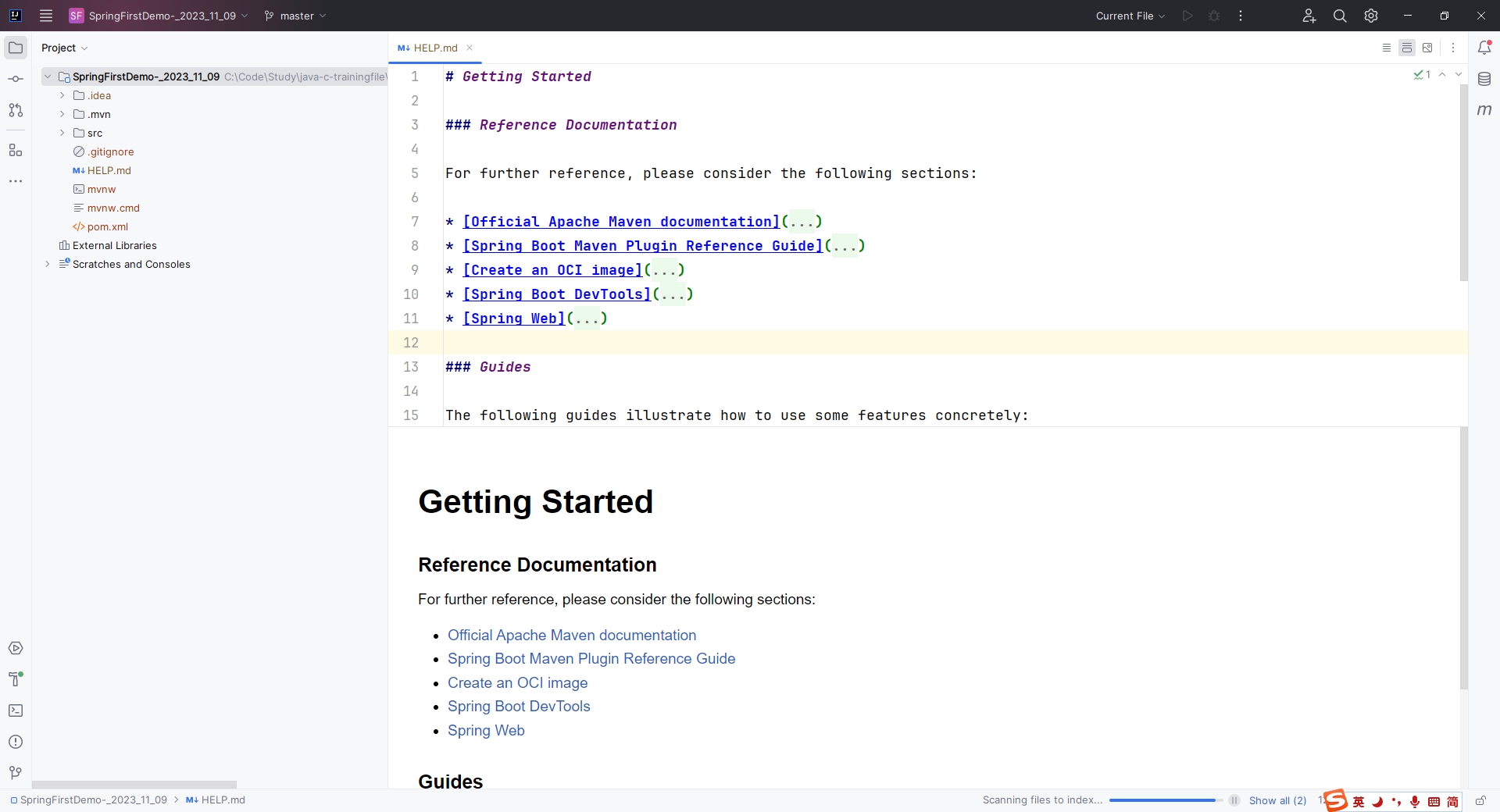Image resolution: width=1500 pixels, height=812 pixels.
Task: Open the Project tool window folder icon
Action: click(16, 48)
